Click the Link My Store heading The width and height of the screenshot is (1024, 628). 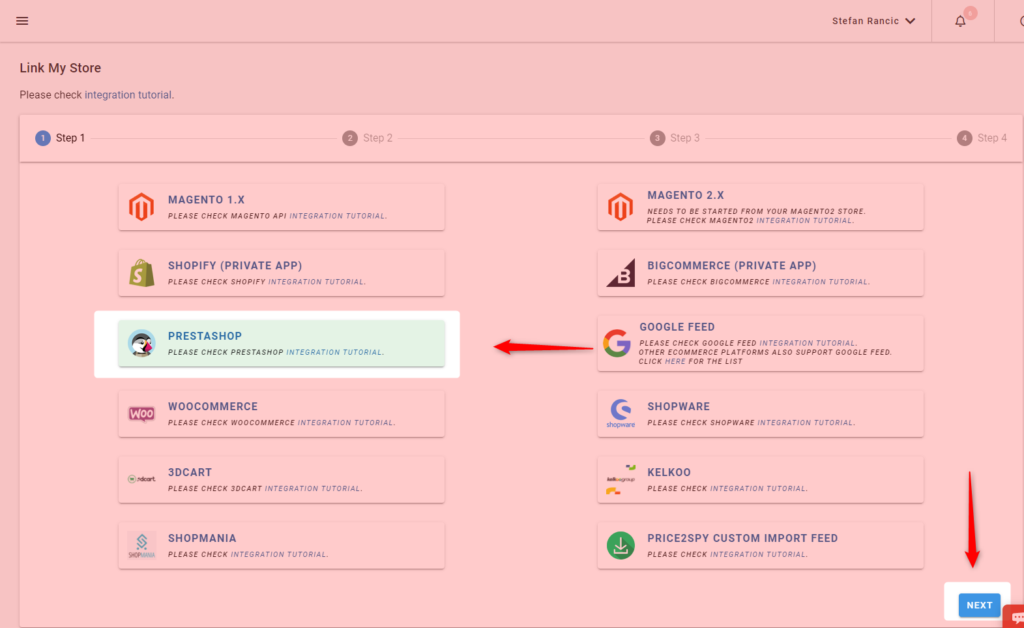pos(60,68)
